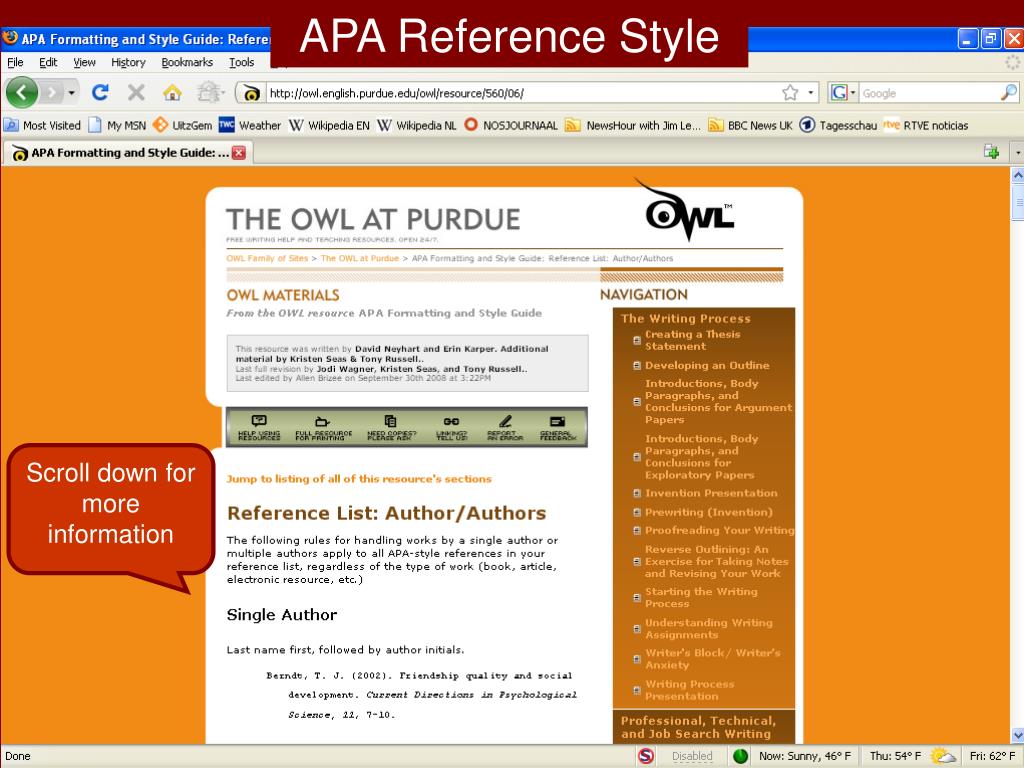Click Jump to listing of all sections link
Screen dimensions: 1024x768
tap(359, 479)
